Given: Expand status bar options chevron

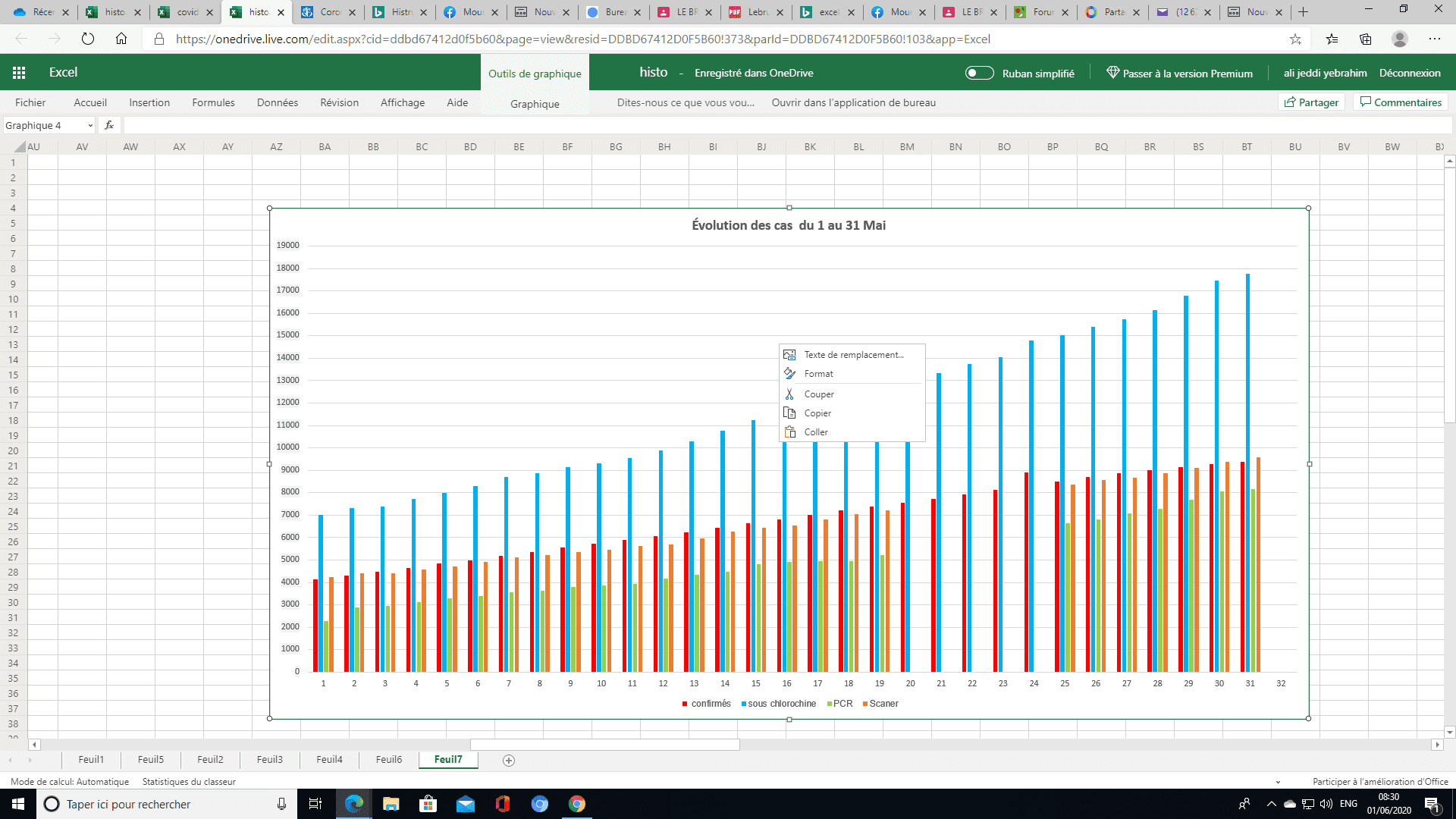Looking at the screenshot, I should point(1278,782).
